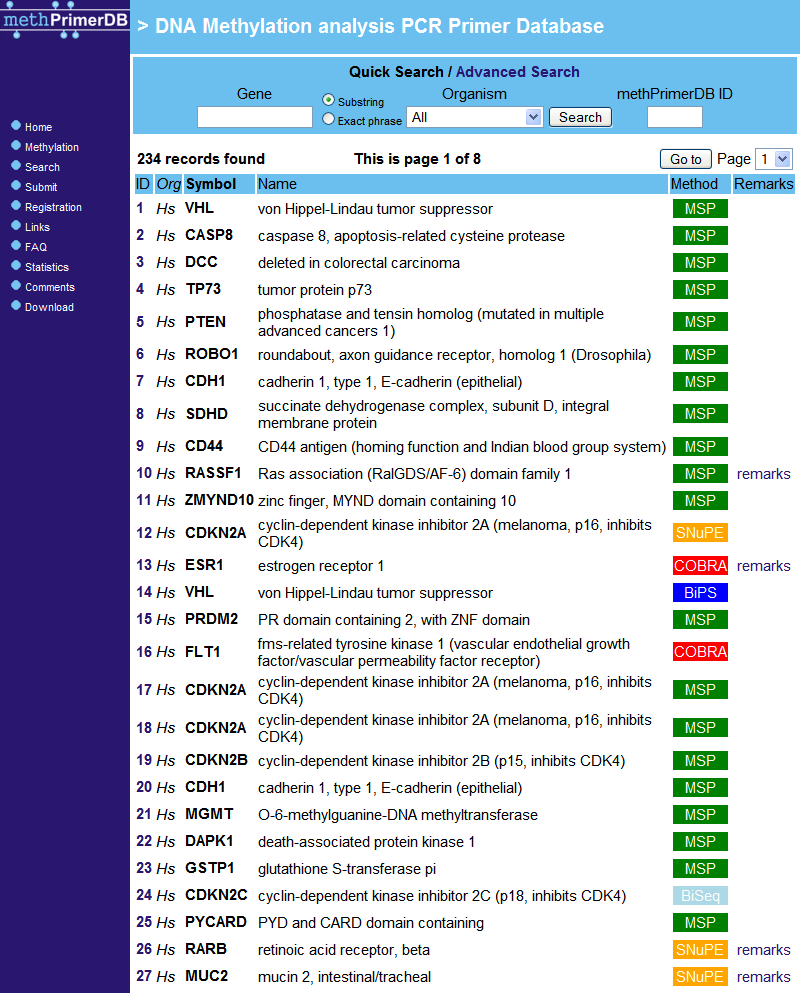Click the methPrimerDB logo
The width and height of the screenshot is (801, 993).
(x=65, y=20)
